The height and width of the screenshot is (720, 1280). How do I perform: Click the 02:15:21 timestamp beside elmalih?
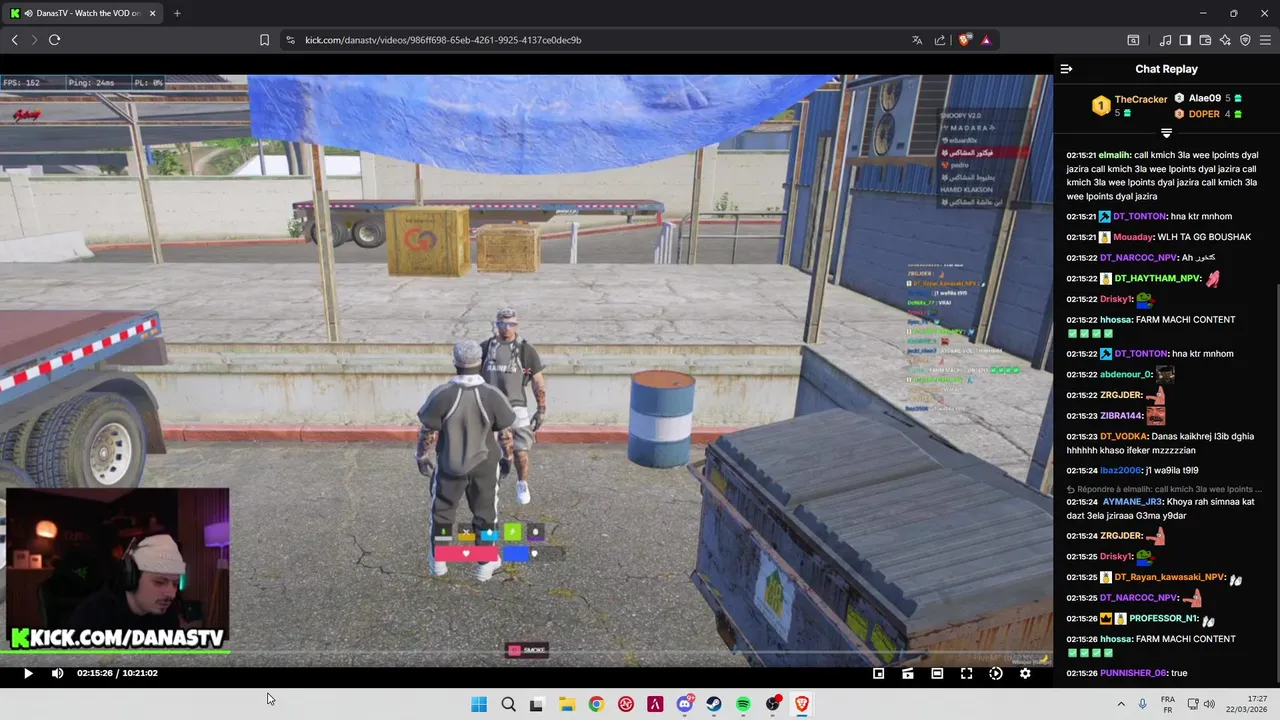point(1081,155)
